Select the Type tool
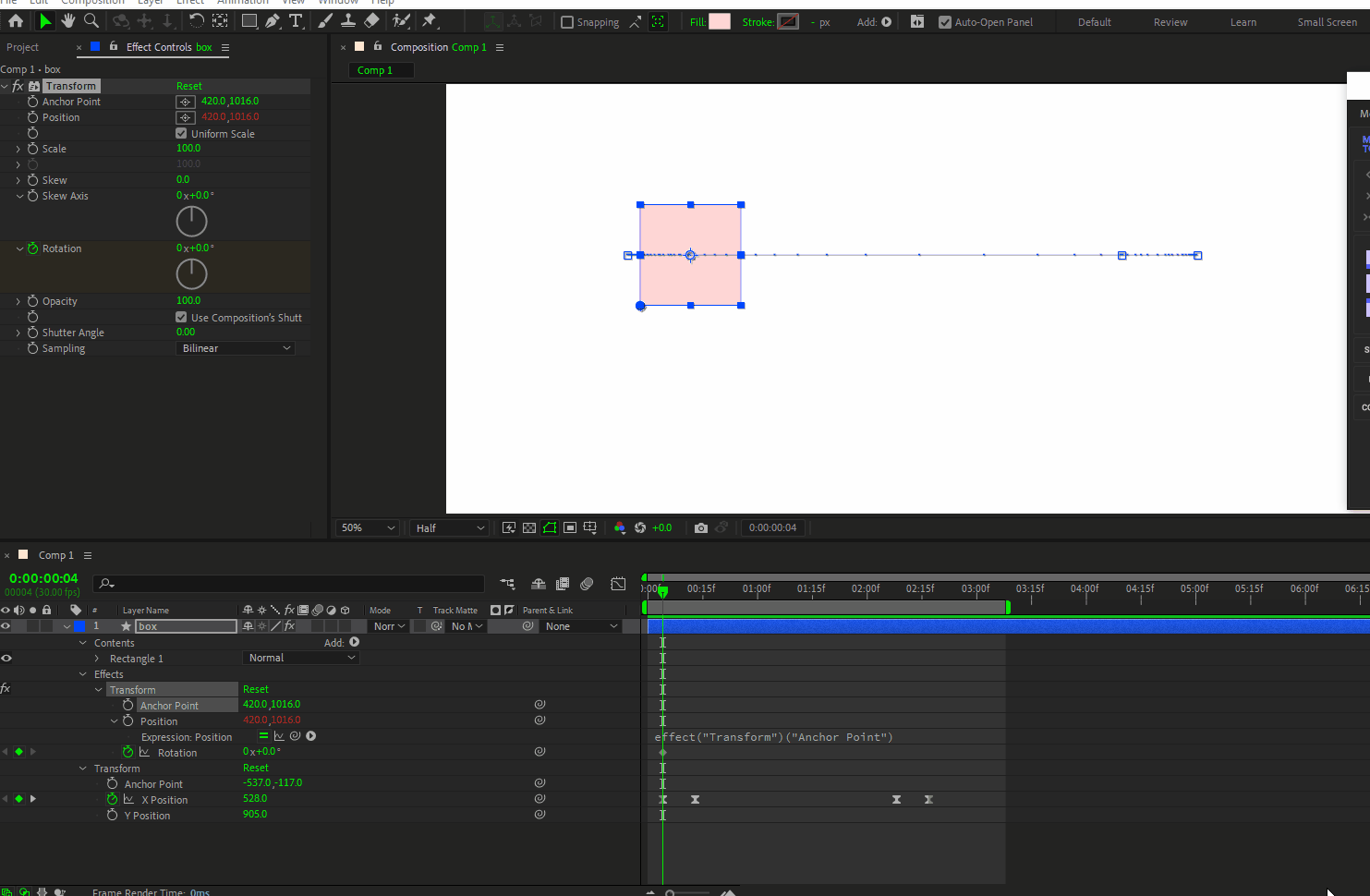Image resolution: width=1370 pixels, height=896 pixels. click(x=296, y=20)
